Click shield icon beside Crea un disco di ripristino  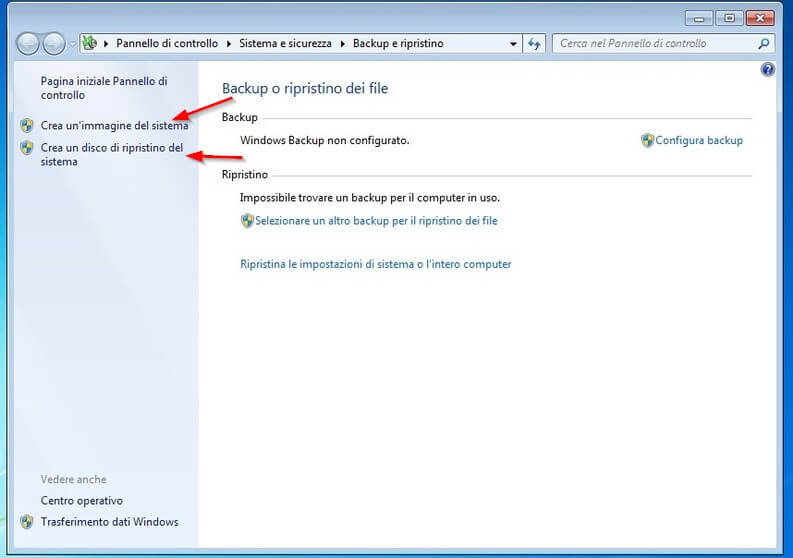27,147
